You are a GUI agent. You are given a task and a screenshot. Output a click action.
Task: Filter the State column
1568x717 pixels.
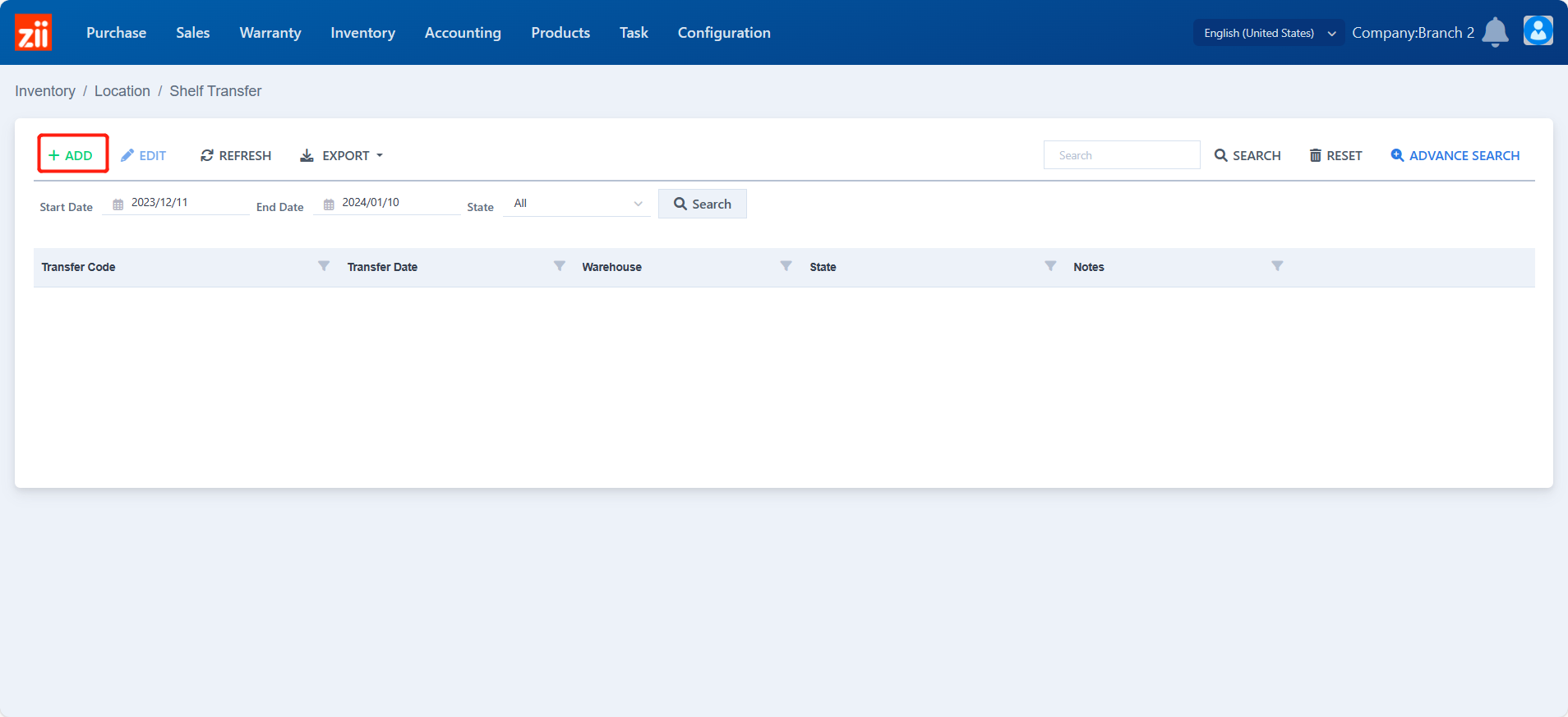[x=1050, y=266]
